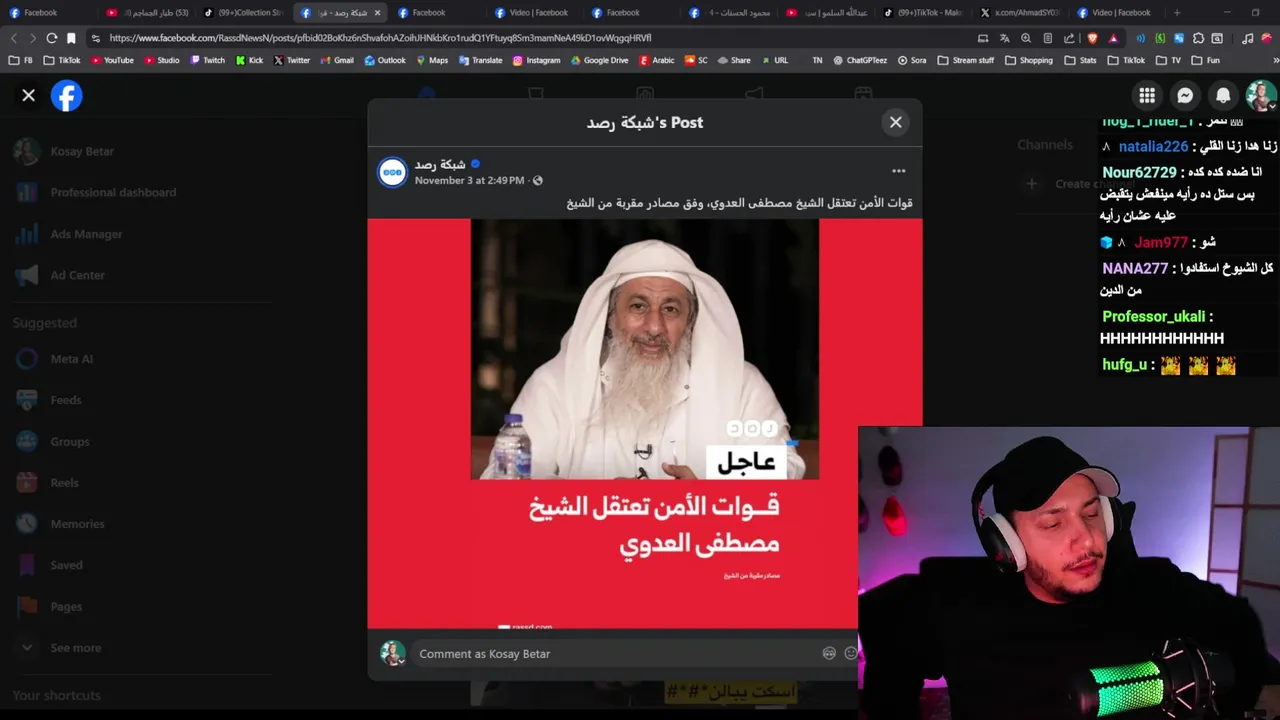Close the active شبكة رصد tab
Image resolution: width=1280 pixels, height=720 pixels.
point(377,13)
